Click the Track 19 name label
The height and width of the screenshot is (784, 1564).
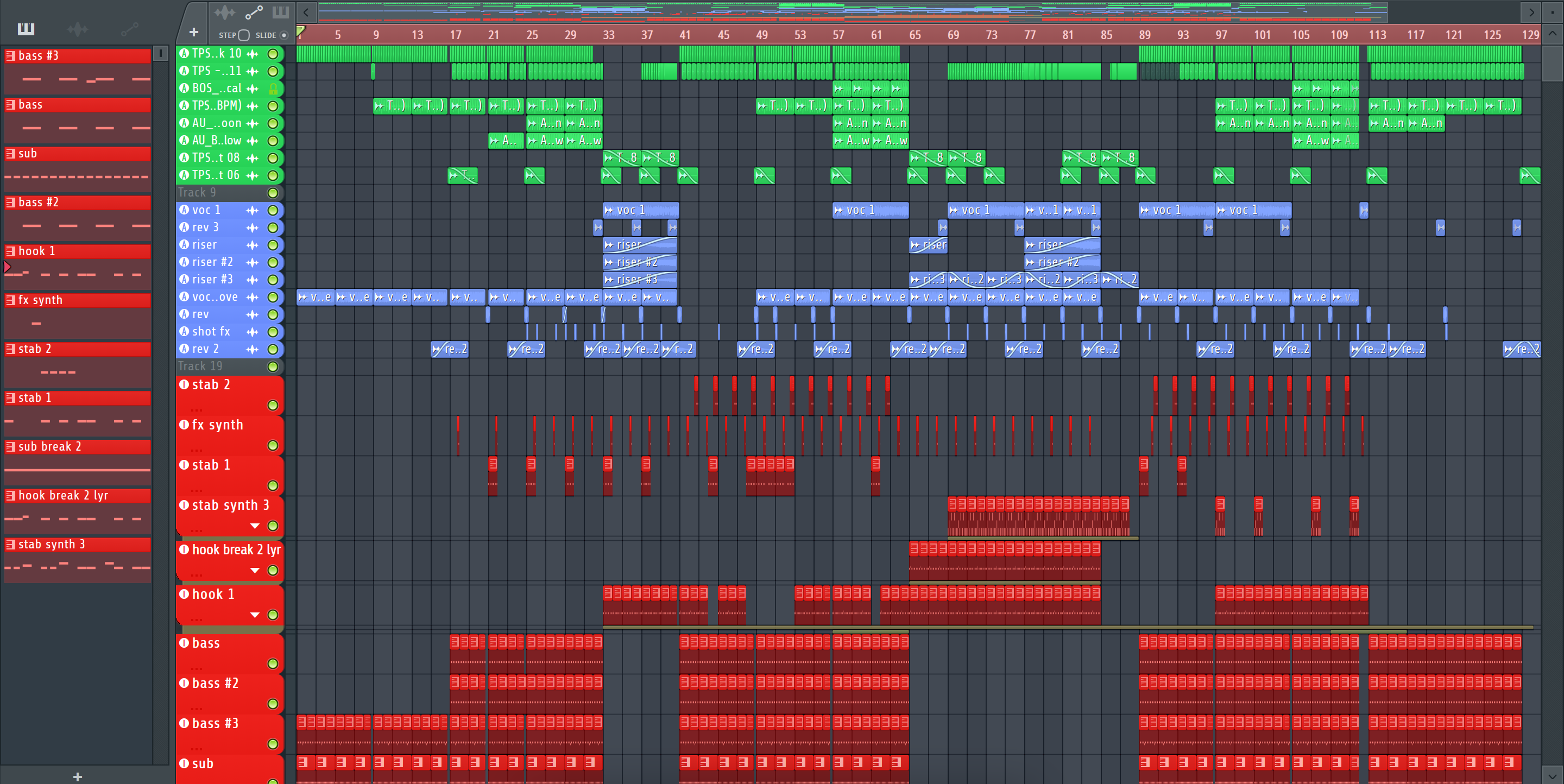pos(200,366)
